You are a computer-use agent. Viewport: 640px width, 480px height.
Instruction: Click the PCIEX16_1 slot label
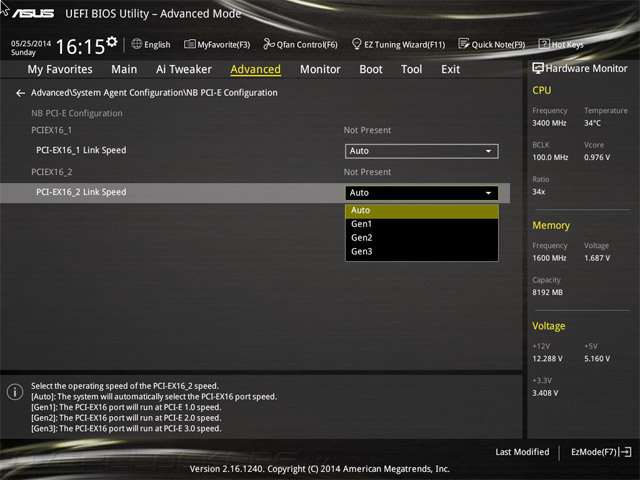(x=51, y=130)
